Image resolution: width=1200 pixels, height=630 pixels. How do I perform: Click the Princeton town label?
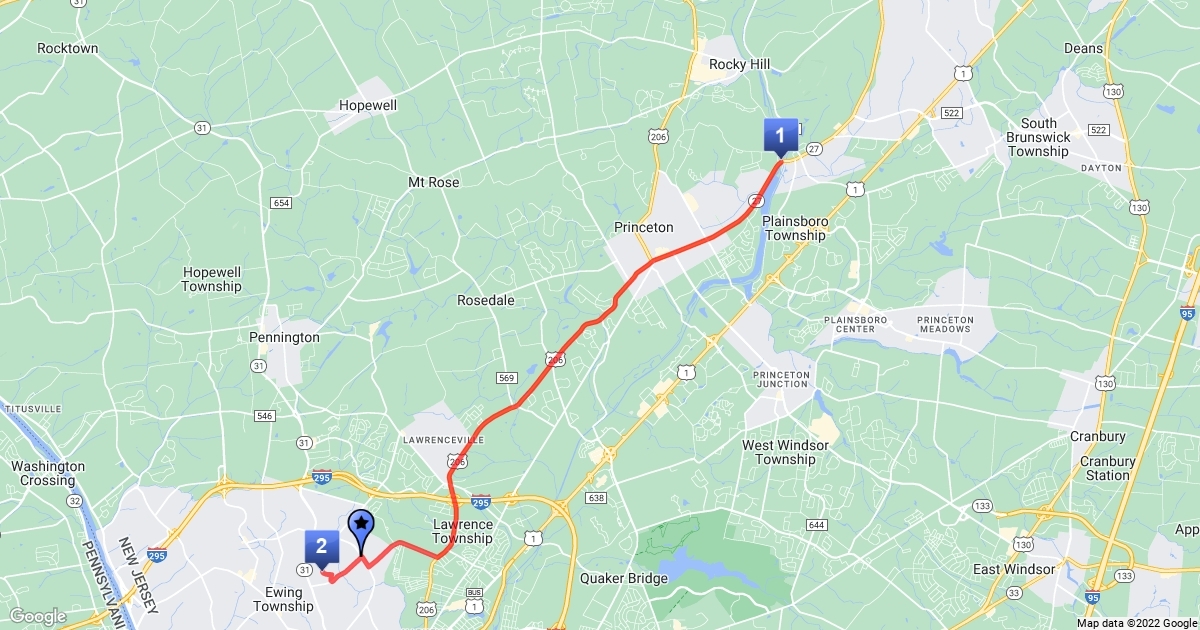click(644, 228)
